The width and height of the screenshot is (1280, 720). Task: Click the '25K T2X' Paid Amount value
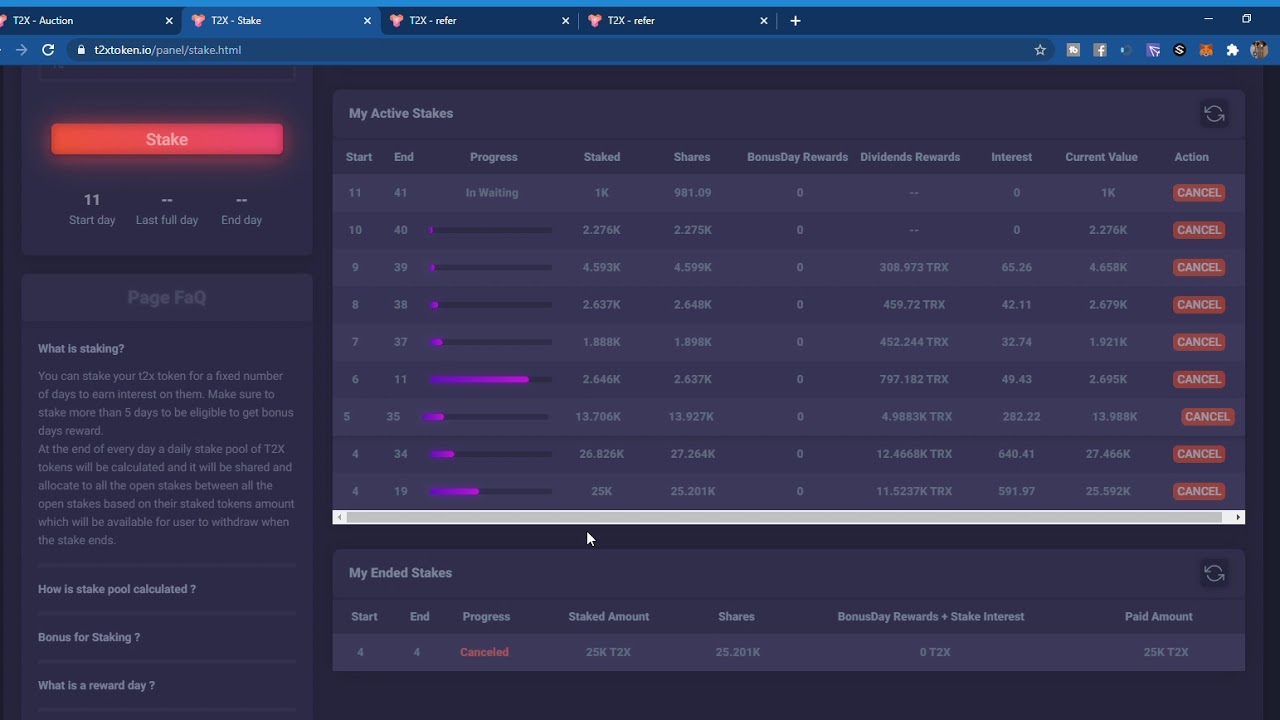click(1166, 652)
